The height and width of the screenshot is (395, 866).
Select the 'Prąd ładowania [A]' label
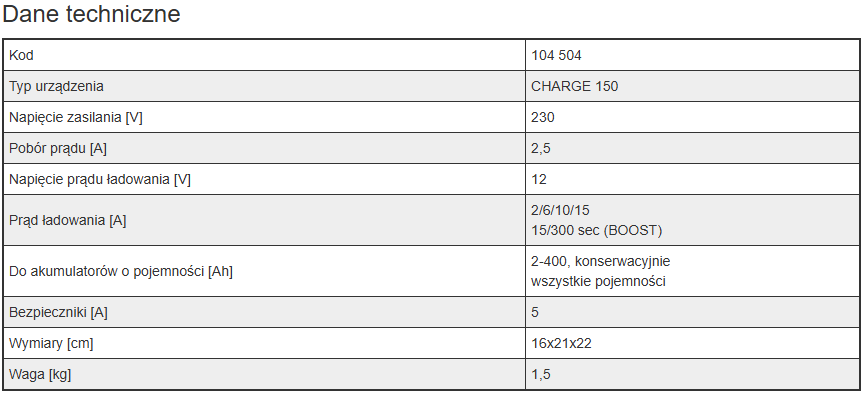pyautogui.click(x=68, y=220)
